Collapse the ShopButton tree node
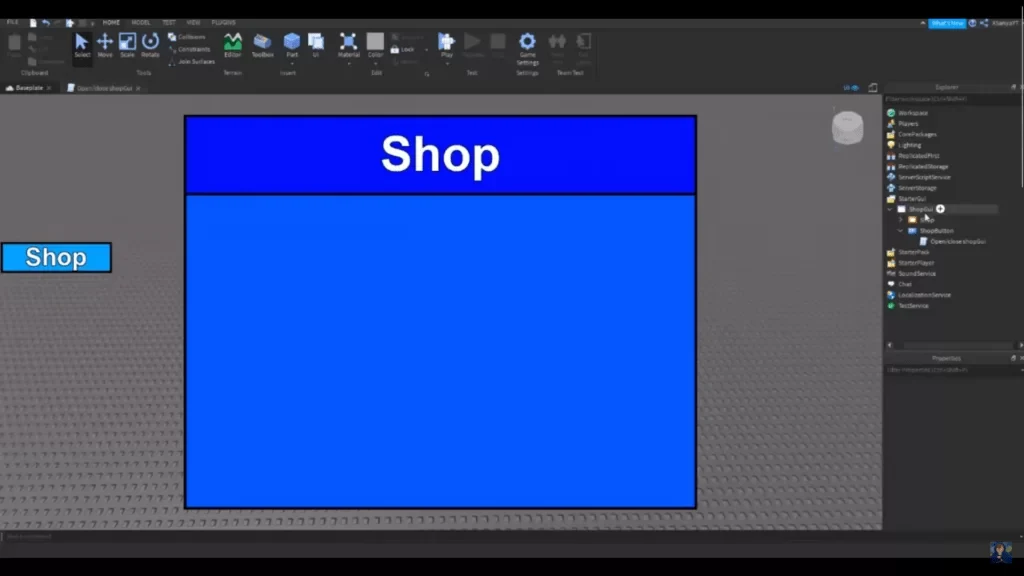Viewport: 1024px width, 576px height. [x=901, y=231]
